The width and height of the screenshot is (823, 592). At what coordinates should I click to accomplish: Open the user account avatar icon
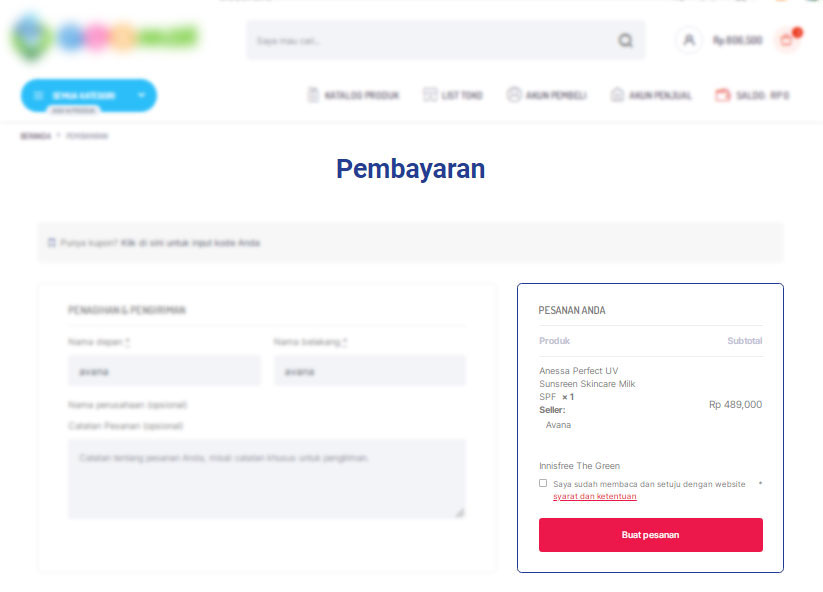pyautogui.click(x=689, y=40)
